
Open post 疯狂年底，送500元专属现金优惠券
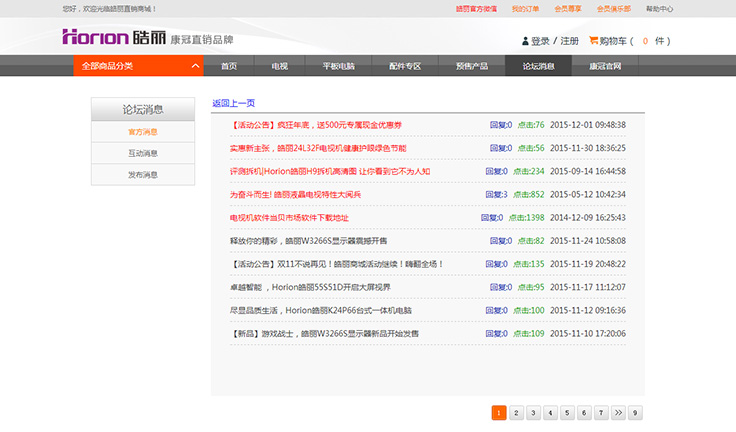(x=316, y=125)
